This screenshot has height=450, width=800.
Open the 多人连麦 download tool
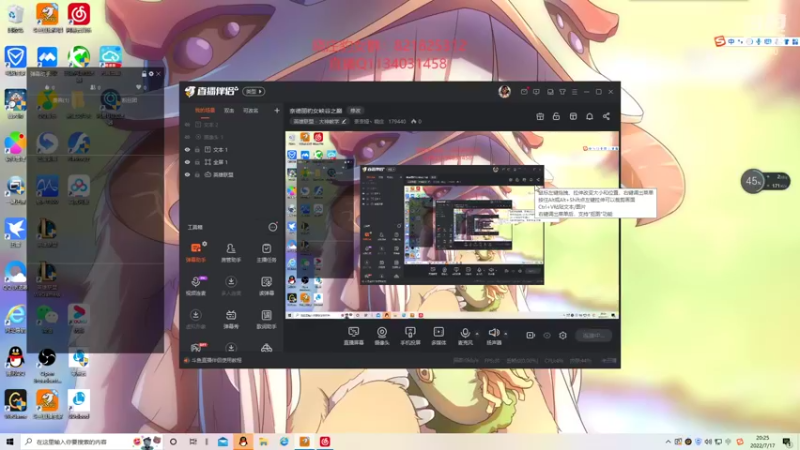pos(231,286)
